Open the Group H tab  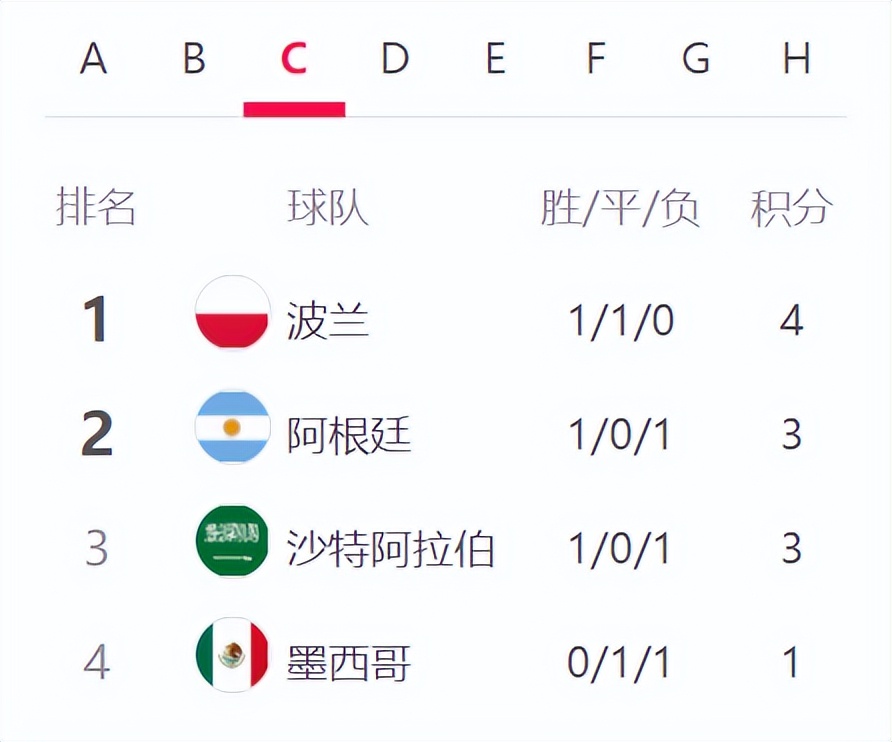(796, 61)
